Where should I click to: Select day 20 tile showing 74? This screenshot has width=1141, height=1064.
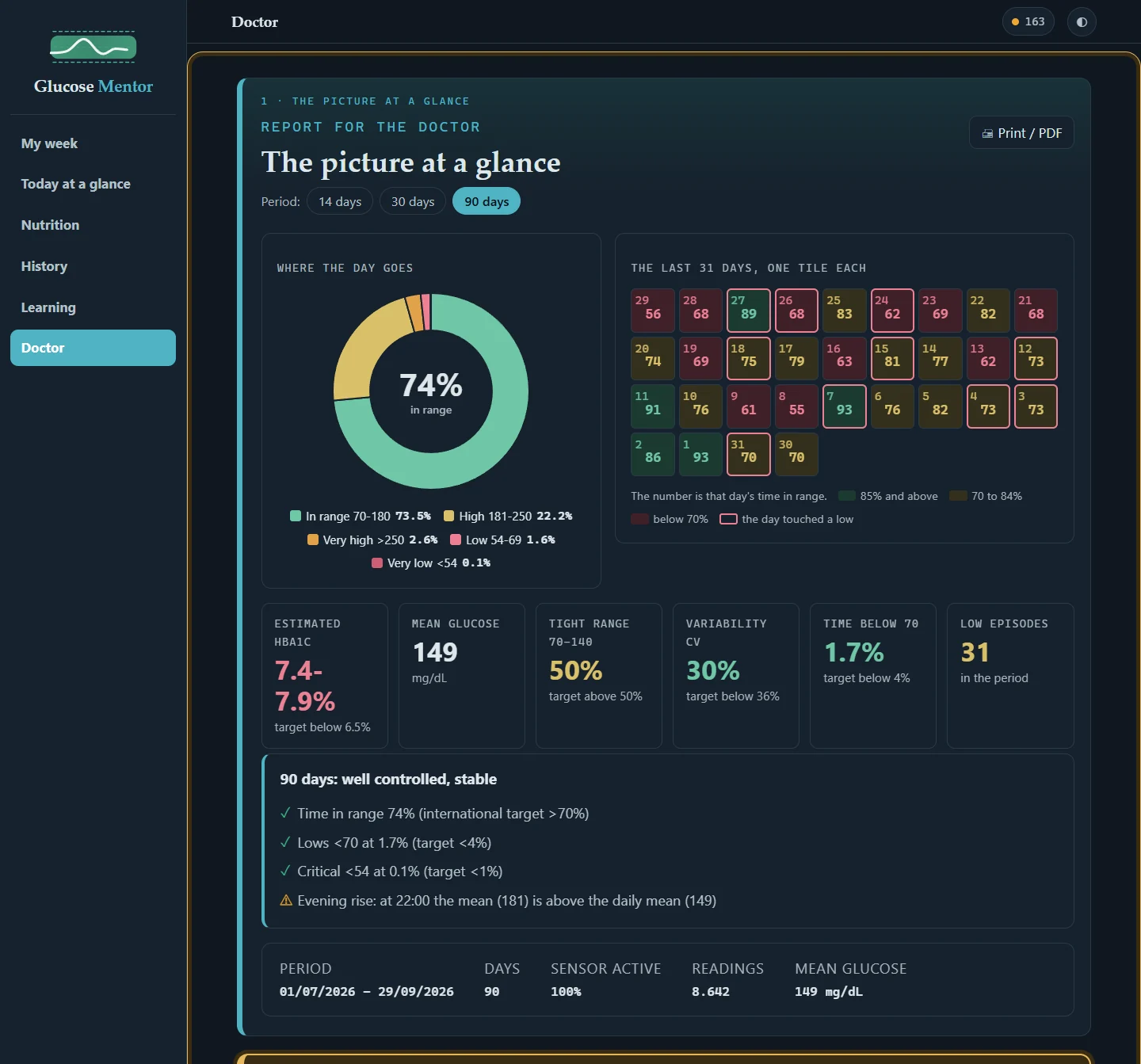(x=653, y=358)
